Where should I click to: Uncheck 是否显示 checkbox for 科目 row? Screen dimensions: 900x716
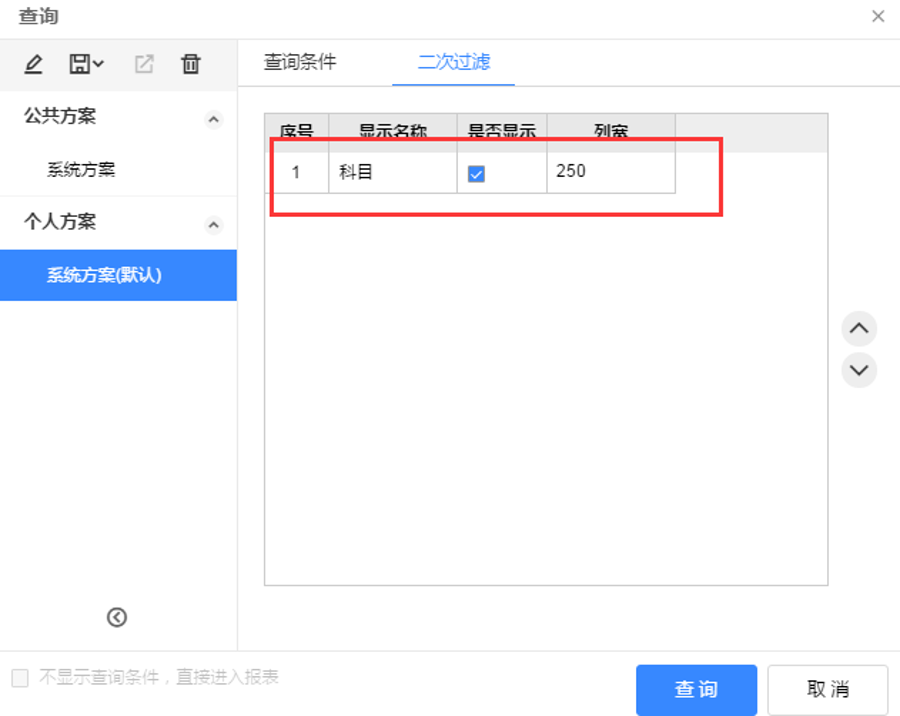(x=477, y=174)
